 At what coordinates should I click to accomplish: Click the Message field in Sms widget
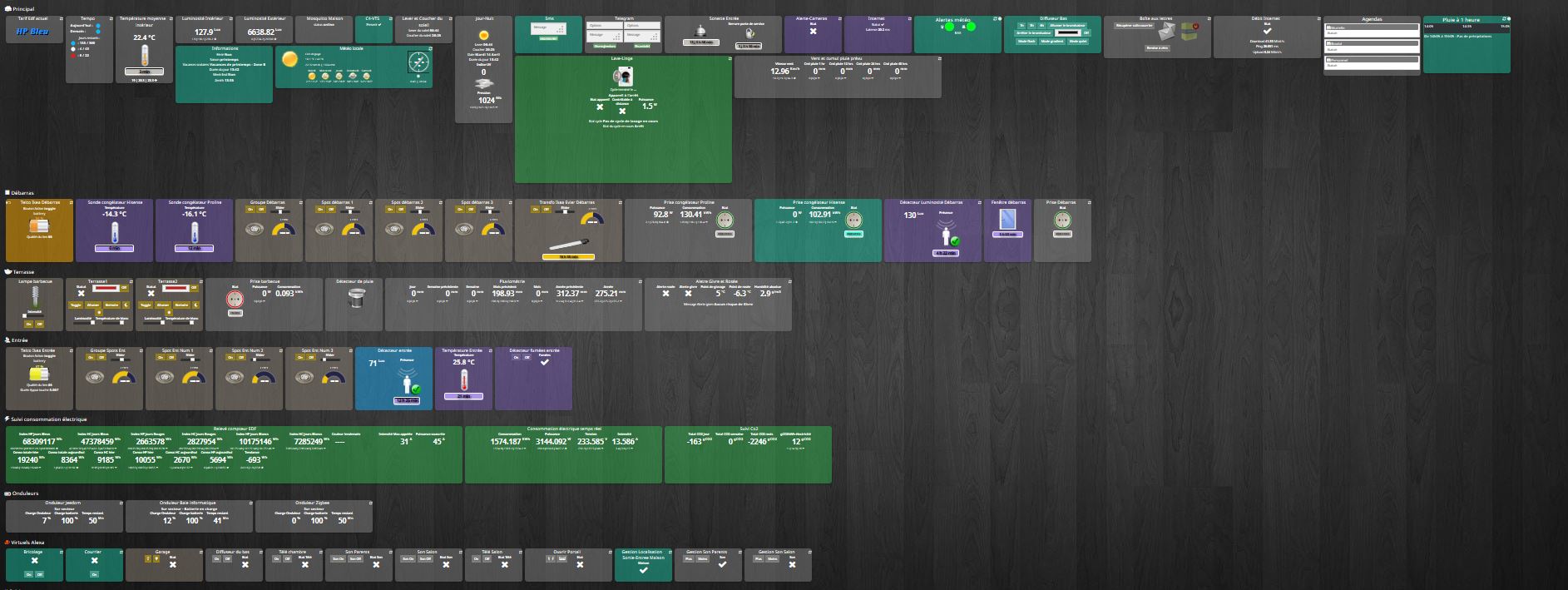point(550,27)
